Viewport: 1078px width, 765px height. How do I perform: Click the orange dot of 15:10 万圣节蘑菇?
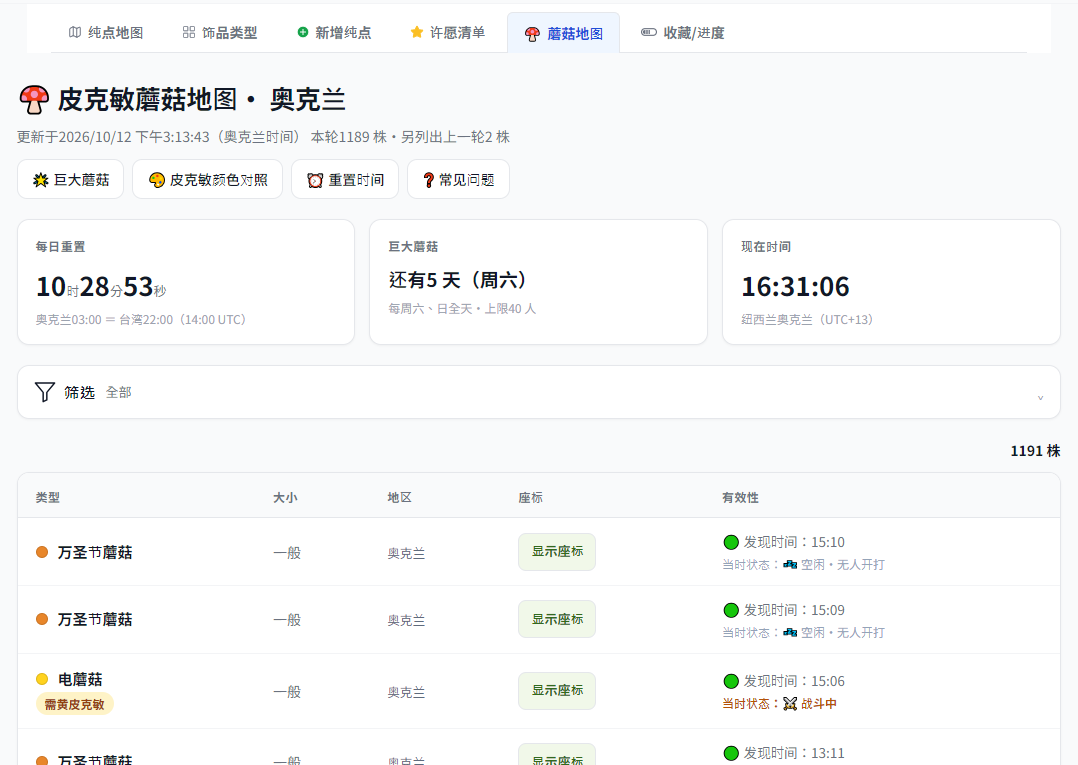(42, 552)
